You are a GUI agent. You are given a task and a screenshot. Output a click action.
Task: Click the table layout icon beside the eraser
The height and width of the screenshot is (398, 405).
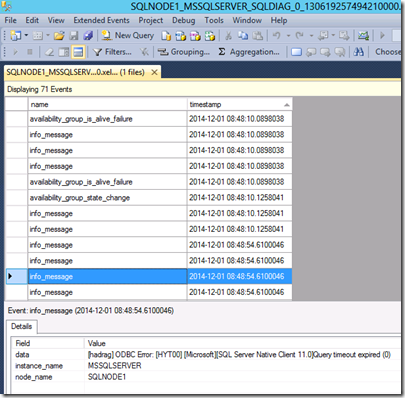tap(63, 52)
